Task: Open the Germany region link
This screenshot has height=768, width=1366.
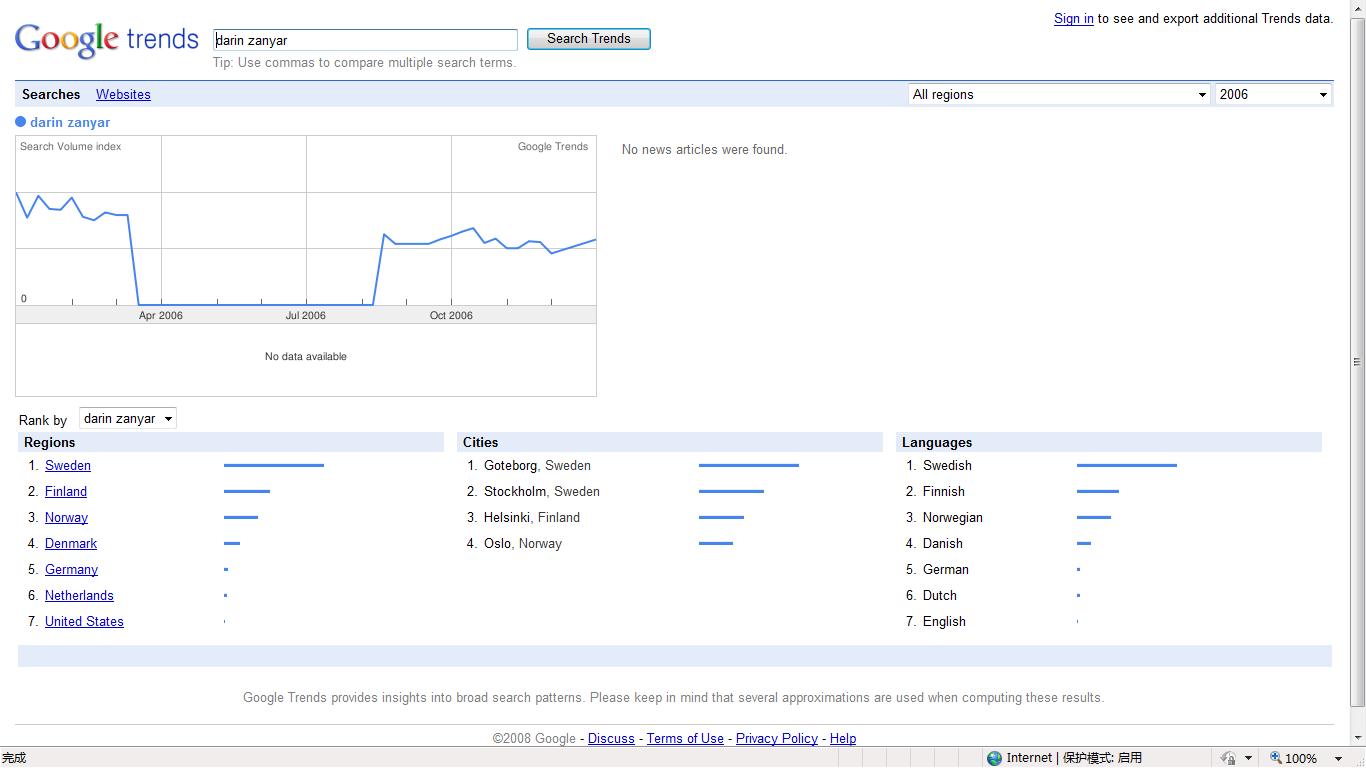Action: (71, 569)
